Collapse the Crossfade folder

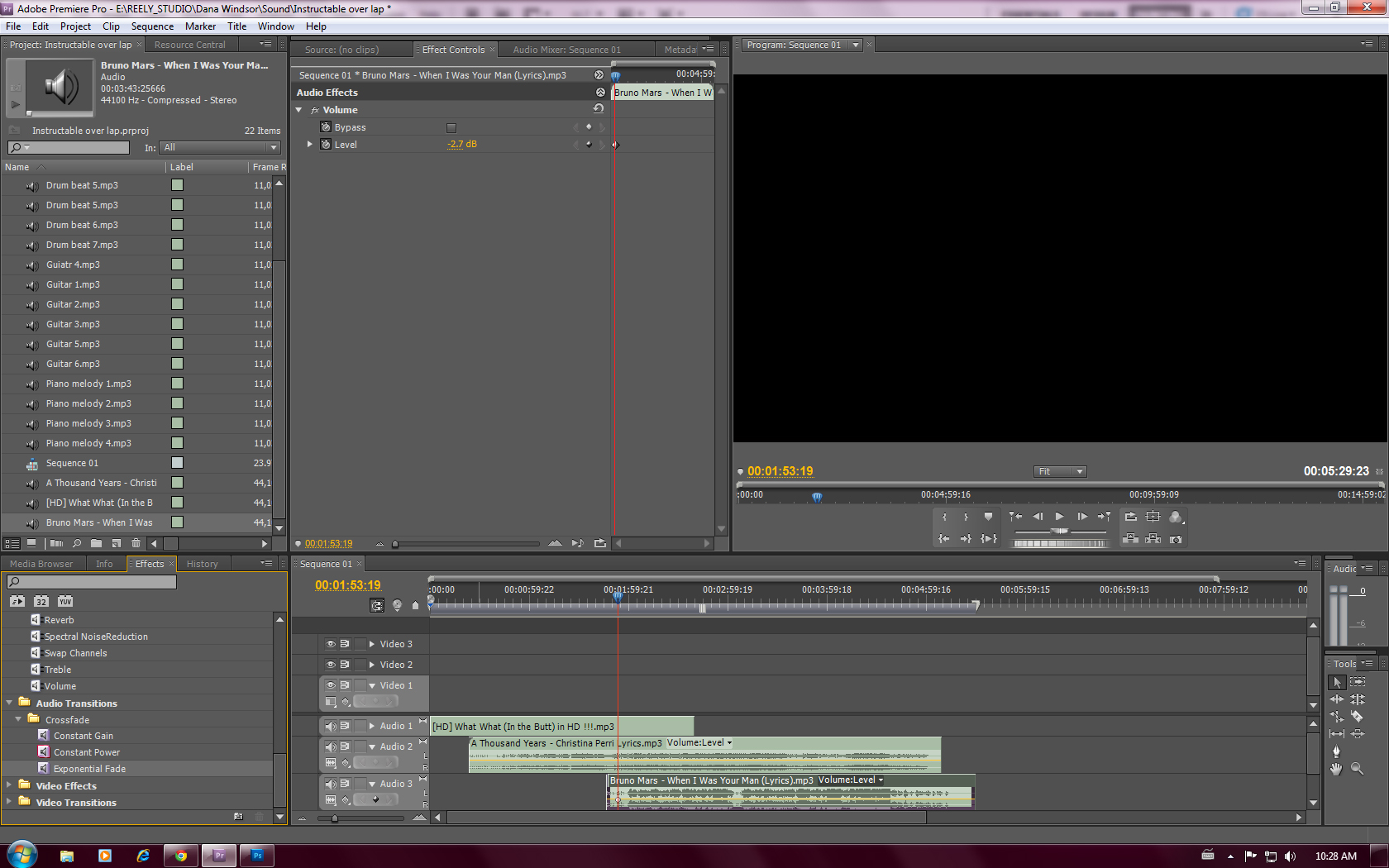point(18,720)
